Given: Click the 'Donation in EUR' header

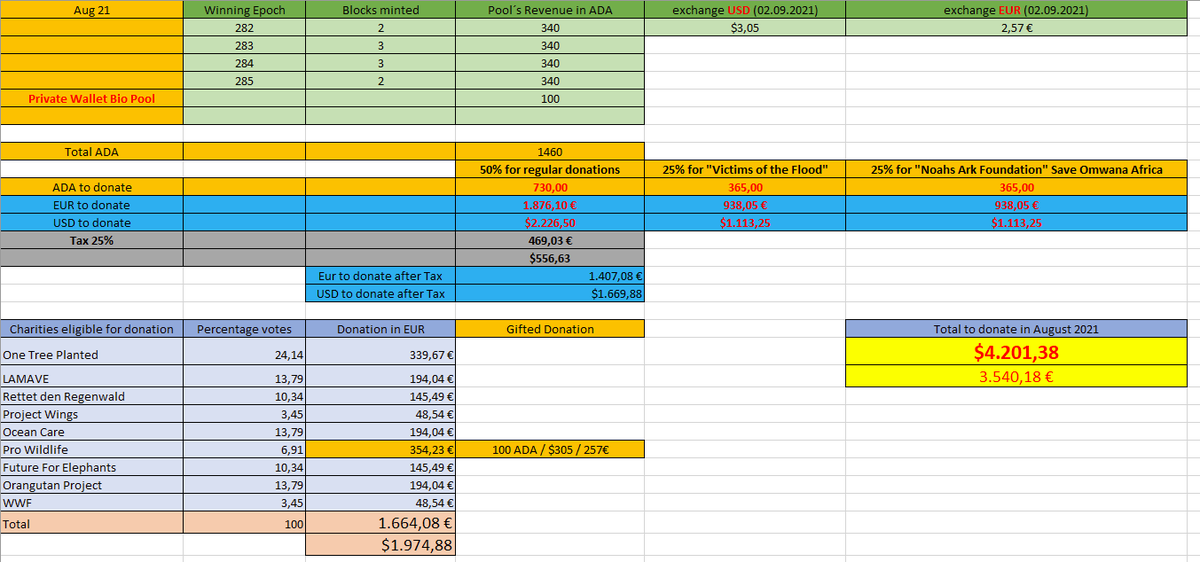Looking at the screenshot, I should [380, 329].
